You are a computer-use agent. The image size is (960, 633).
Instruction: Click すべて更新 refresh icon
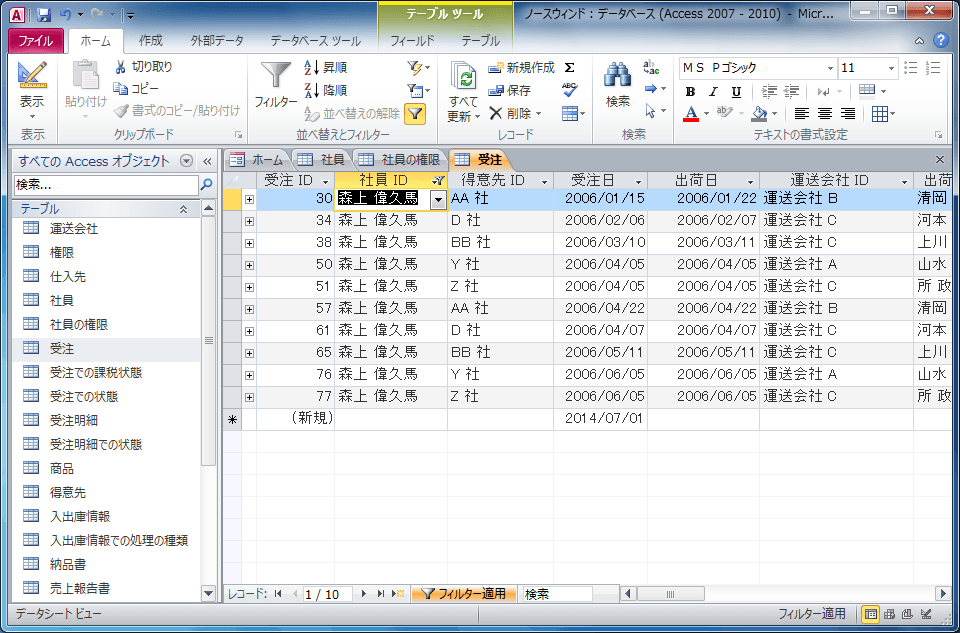coord(463,76)
